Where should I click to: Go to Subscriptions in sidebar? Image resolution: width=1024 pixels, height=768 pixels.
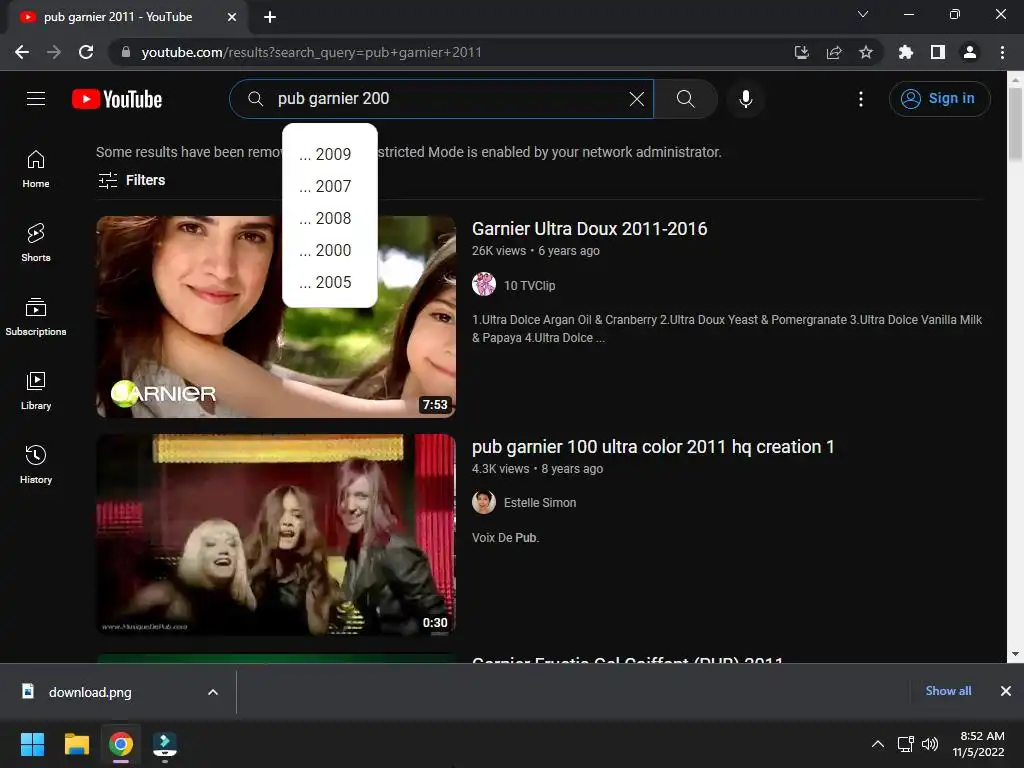click(x=36, y=316)
